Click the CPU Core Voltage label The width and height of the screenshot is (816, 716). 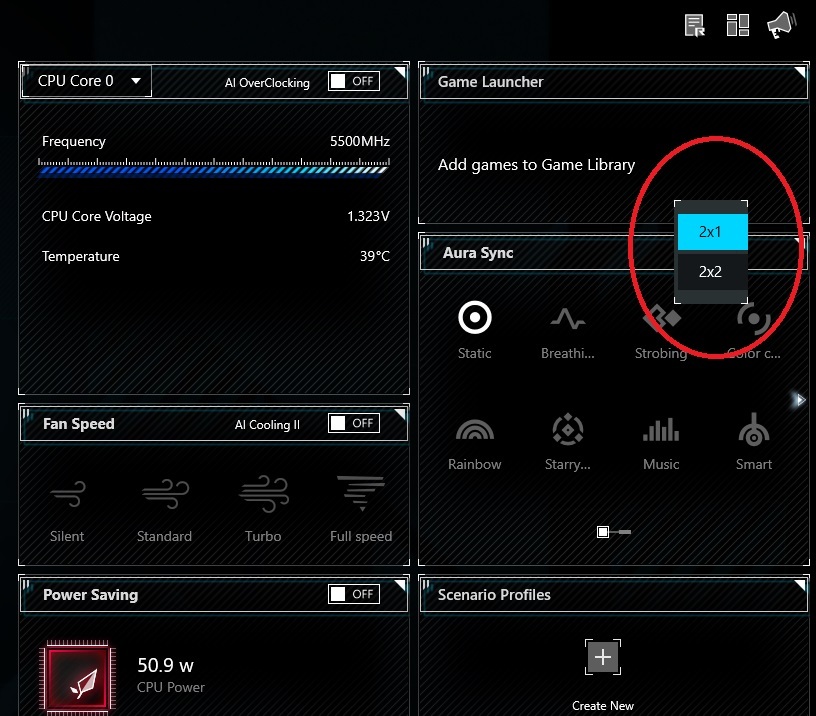click(97, 216)
